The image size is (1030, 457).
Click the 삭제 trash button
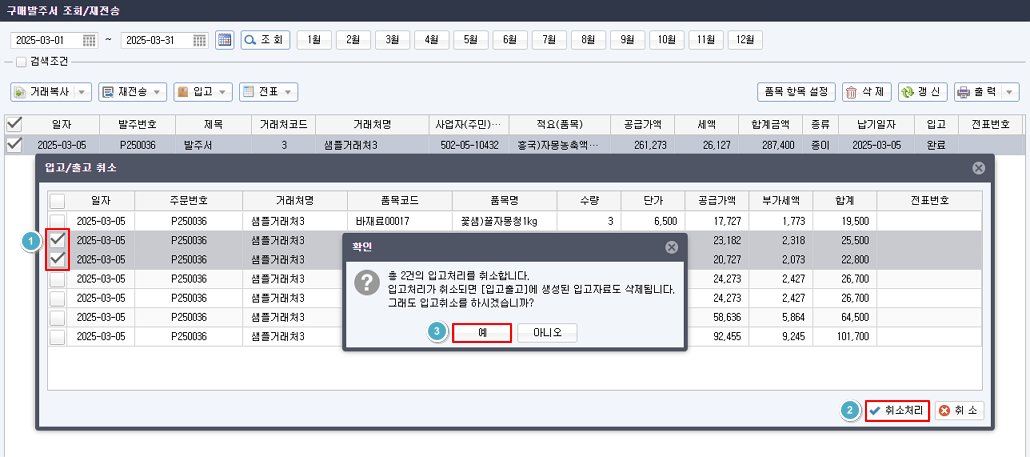[866, 92]
